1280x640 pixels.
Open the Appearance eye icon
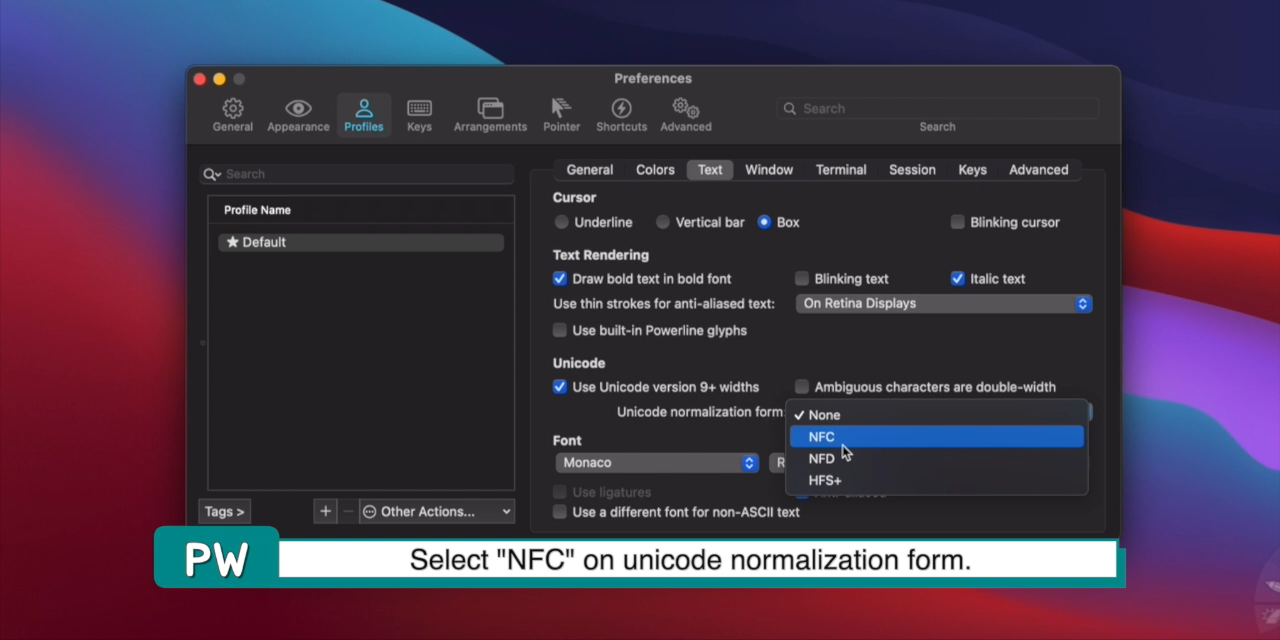click(298, 108)
